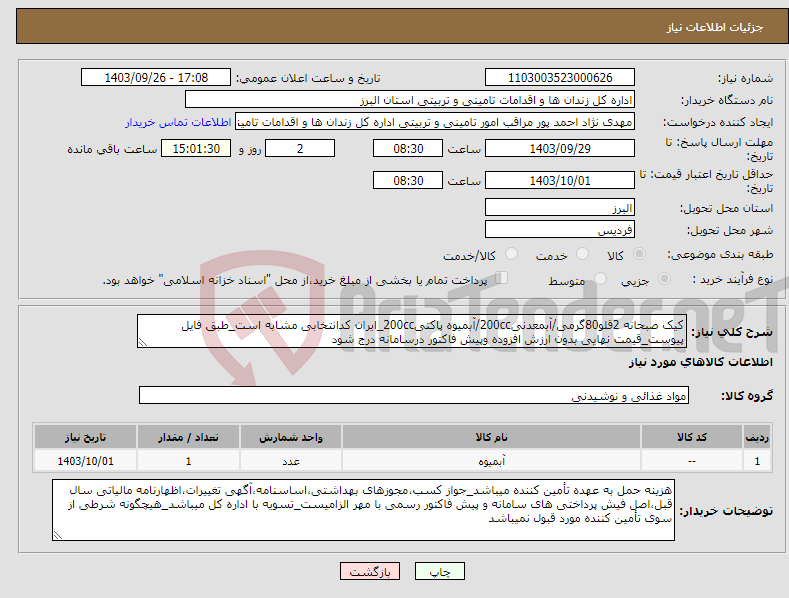Click the جزئیات اطلاعات نیاز page header
The image size is (789, 598).
tap(715, 27)
